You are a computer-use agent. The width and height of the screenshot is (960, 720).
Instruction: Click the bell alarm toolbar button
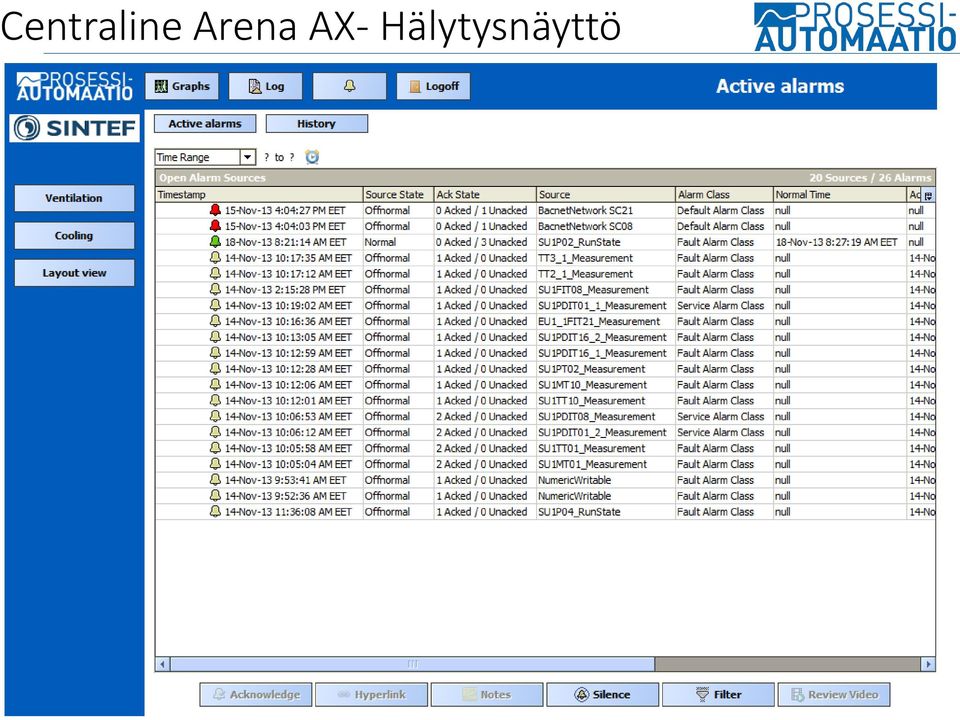pos(350,86)
